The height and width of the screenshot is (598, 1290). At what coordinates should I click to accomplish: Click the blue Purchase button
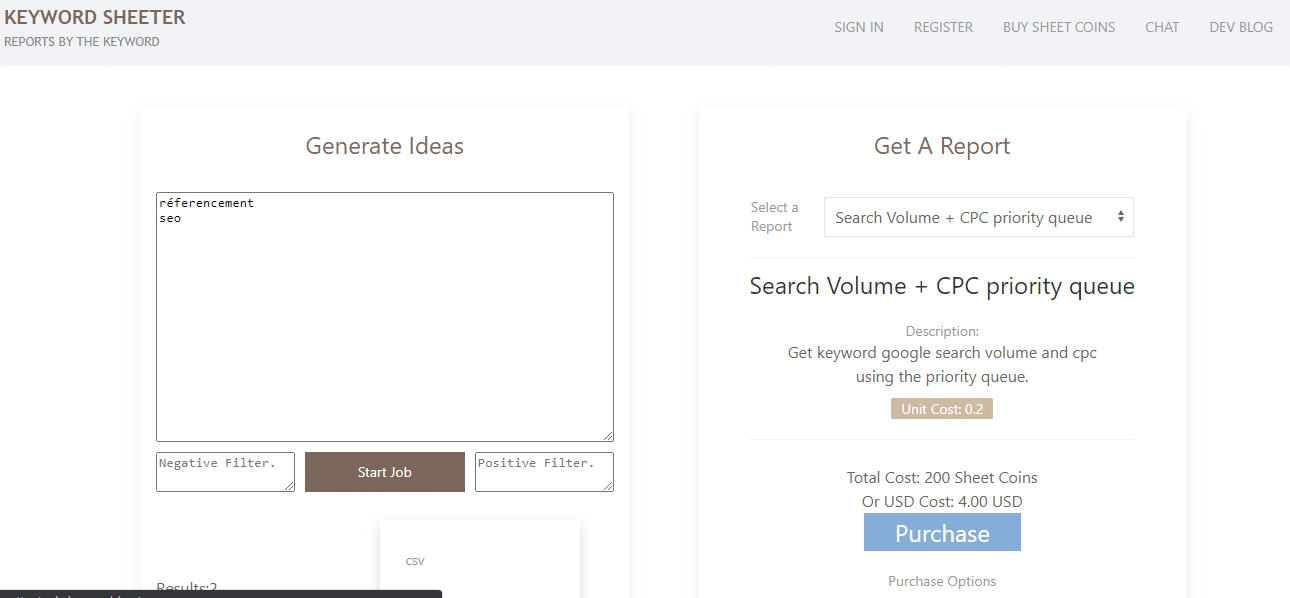coord(942,533)
